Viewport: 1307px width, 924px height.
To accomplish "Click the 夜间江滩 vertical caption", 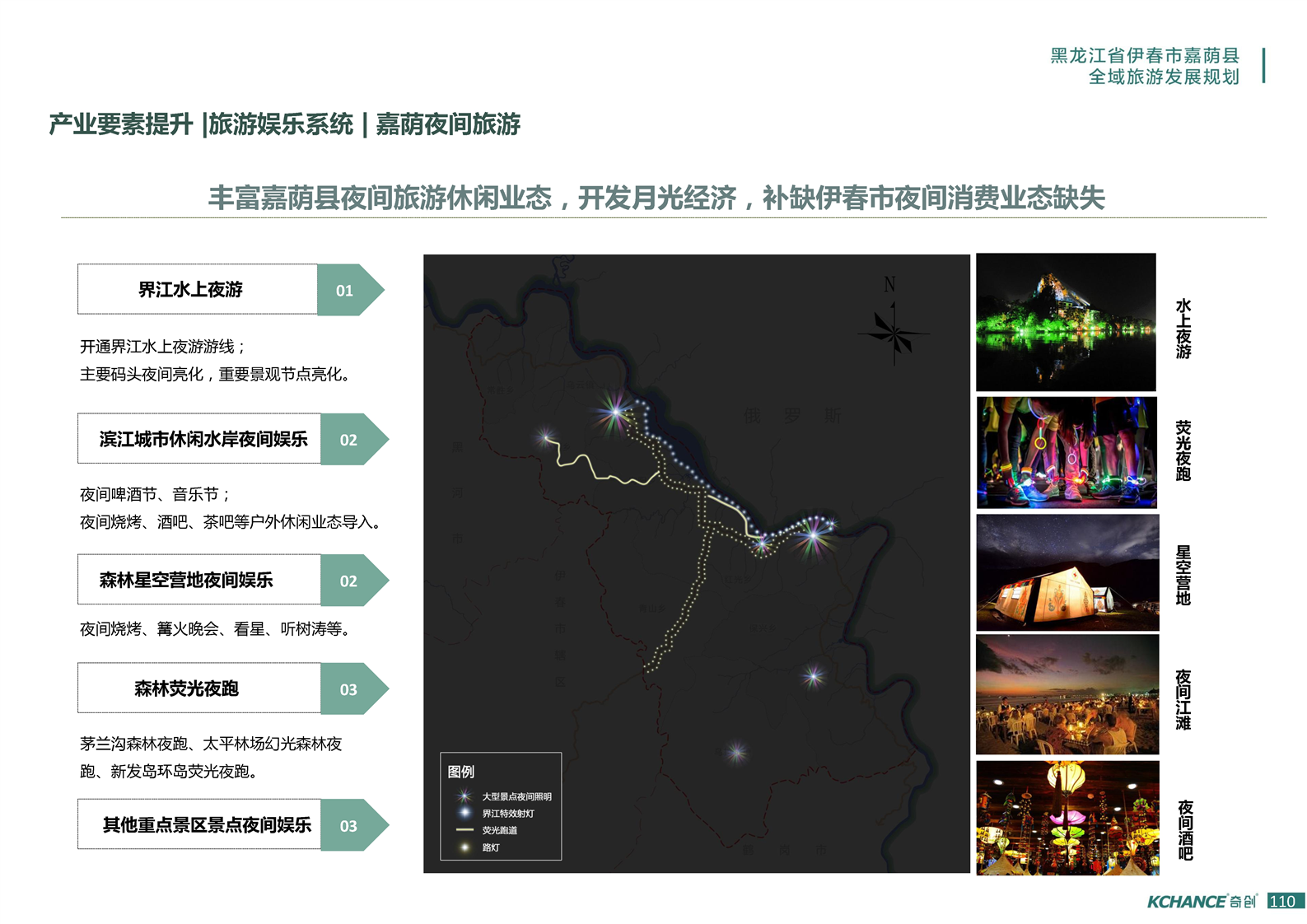I will click(1183, 699).
